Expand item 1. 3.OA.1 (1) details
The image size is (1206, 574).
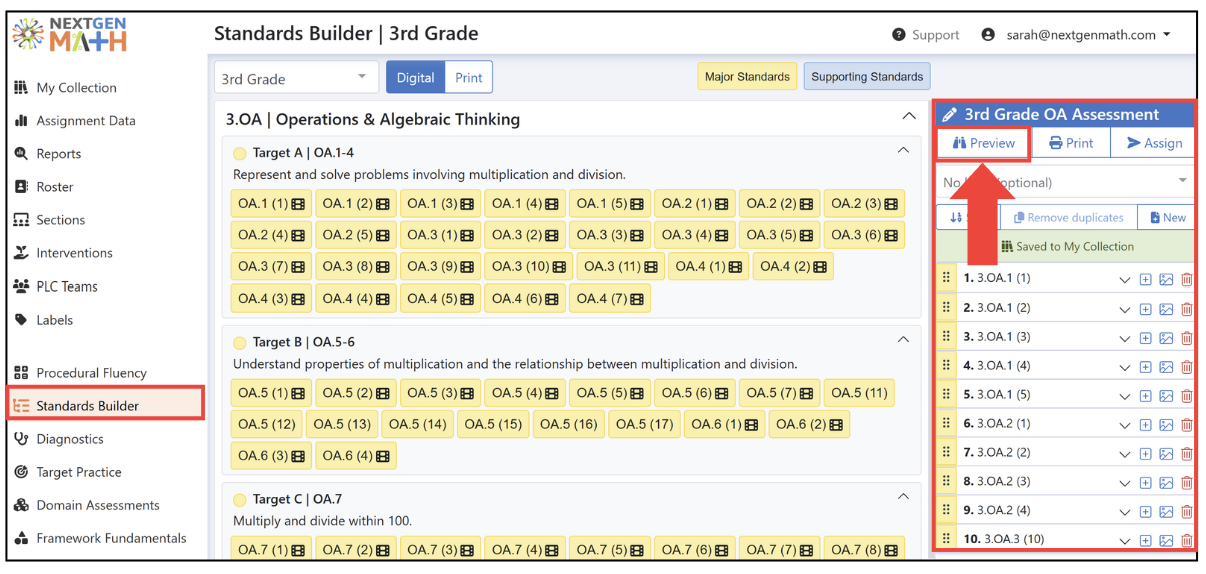1125,280
